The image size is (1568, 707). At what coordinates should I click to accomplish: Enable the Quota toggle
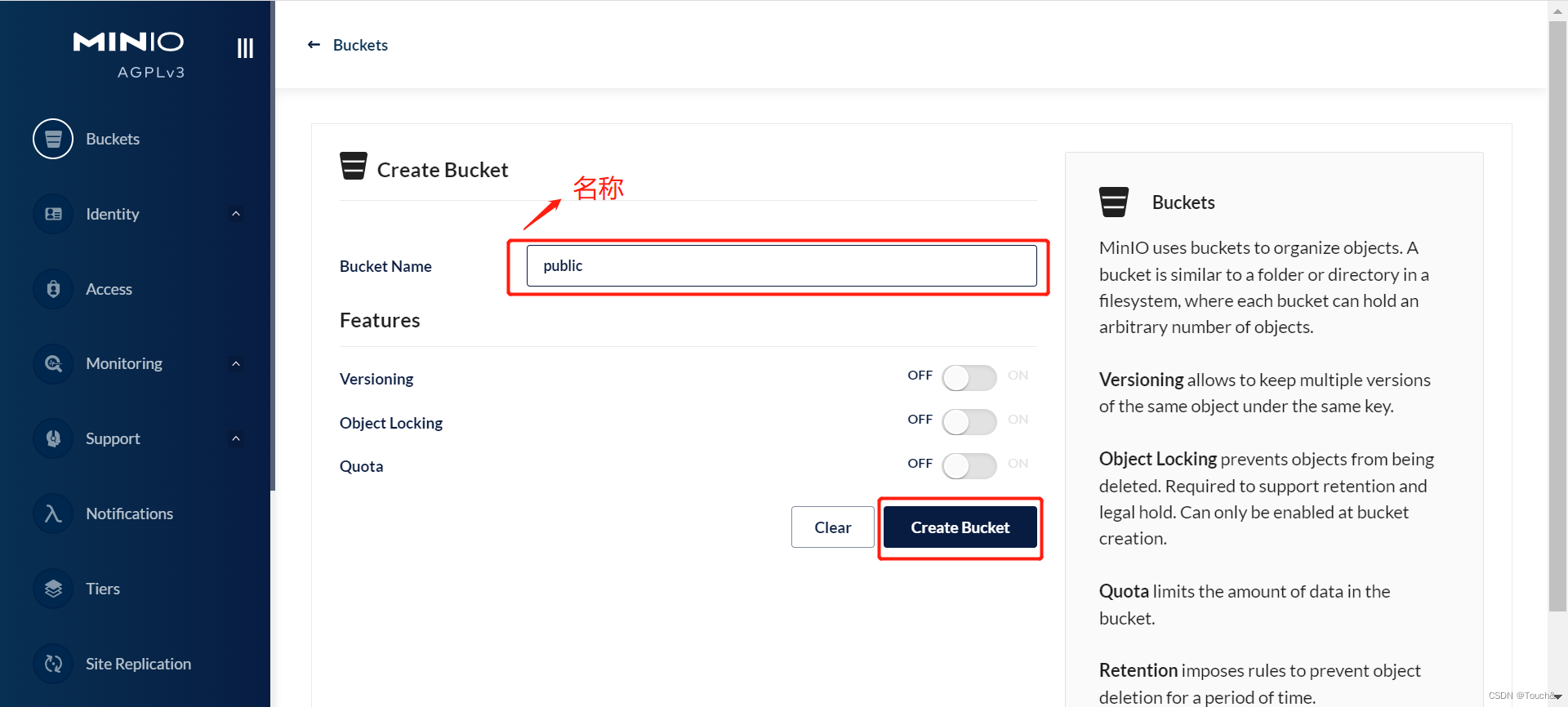coord(969,466)
